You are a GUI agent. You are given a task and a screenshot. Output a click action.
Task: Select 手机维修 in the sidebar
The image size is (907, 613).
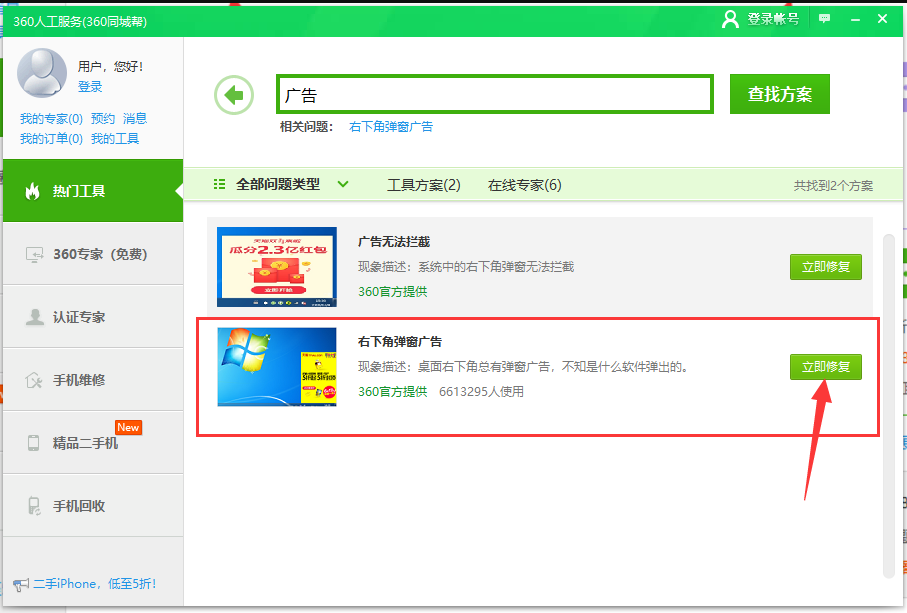[78, 380]
